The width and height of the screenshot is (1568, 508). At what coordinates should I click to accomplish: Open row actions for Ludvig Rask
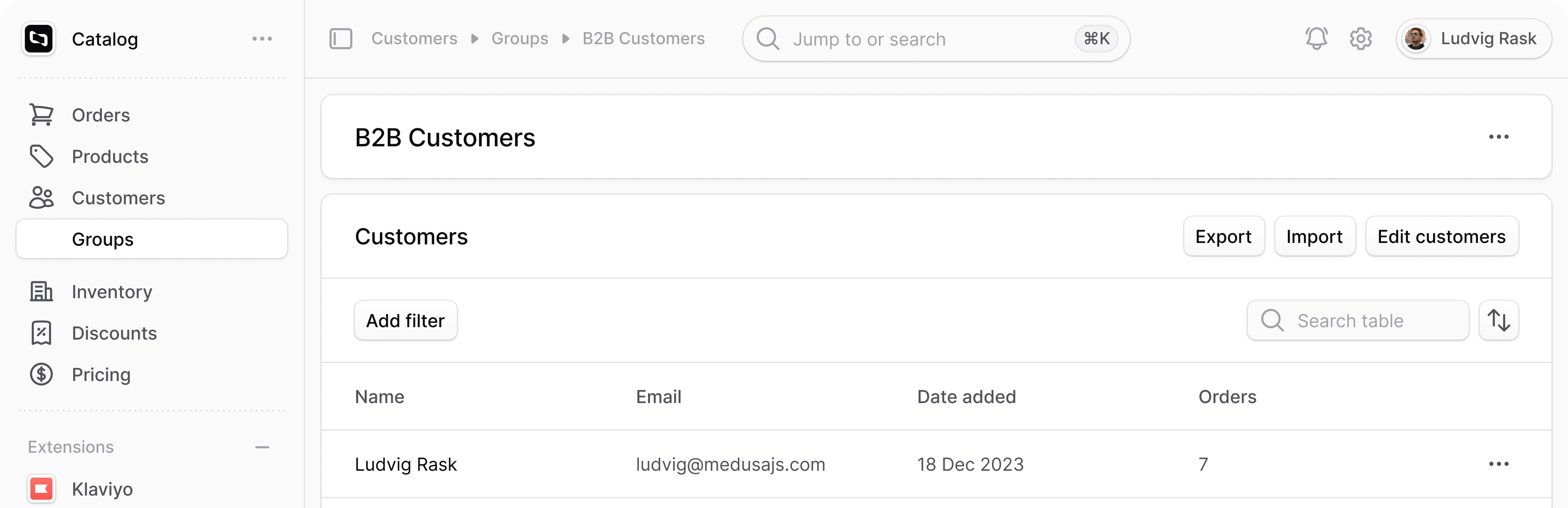tap(1499, 464)
